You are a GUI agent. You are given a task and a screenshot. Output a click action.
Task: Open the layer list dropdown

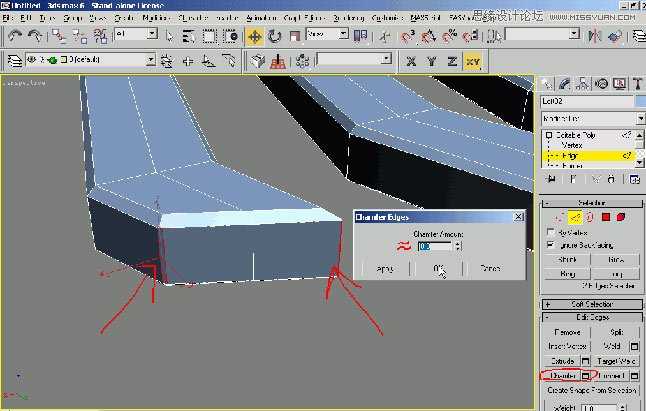point(151,60)
